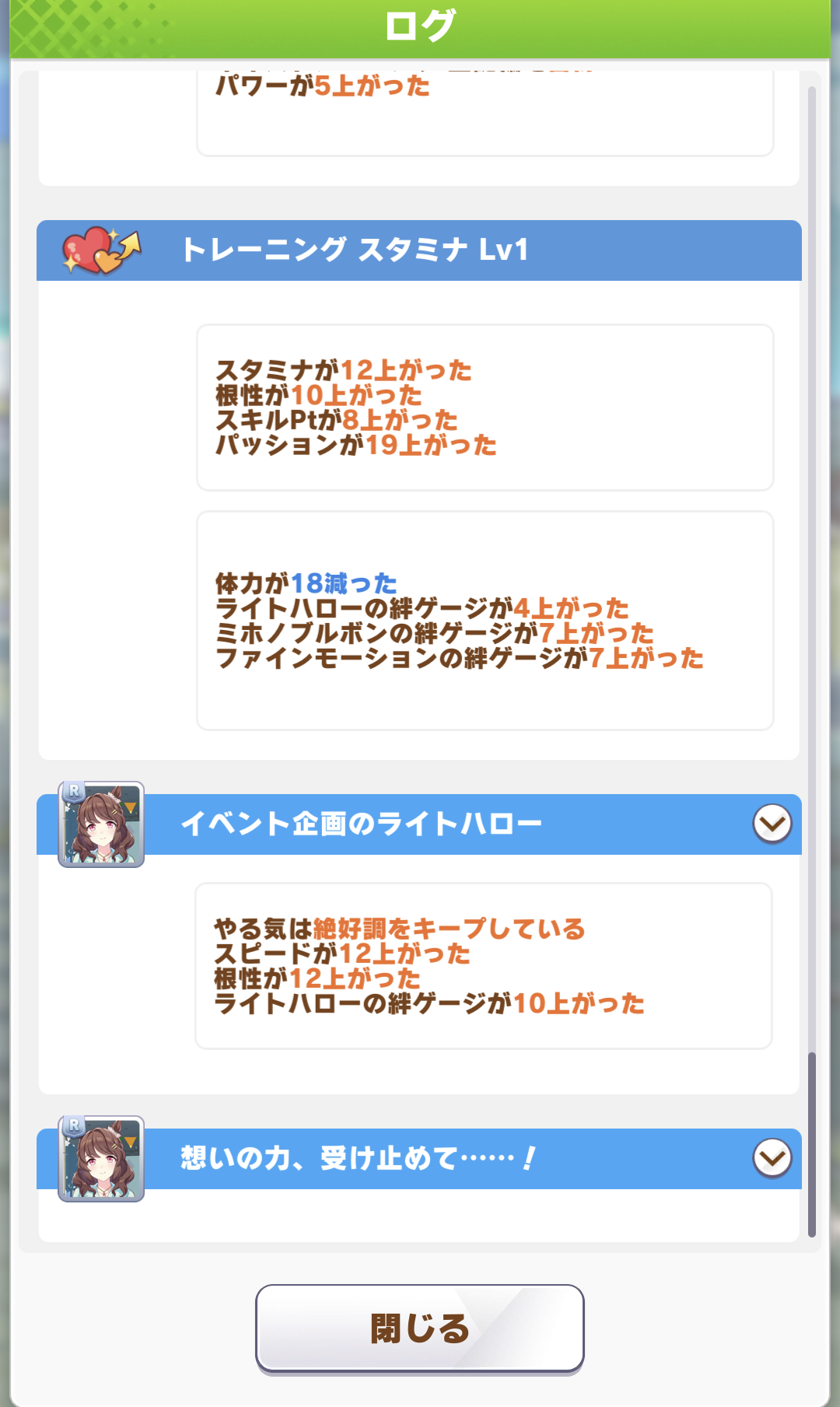Open Light Hello portrait in イベント企画 header
Image resolution: width=840 pixels, height=1407 pixels.
click(101, 824)
